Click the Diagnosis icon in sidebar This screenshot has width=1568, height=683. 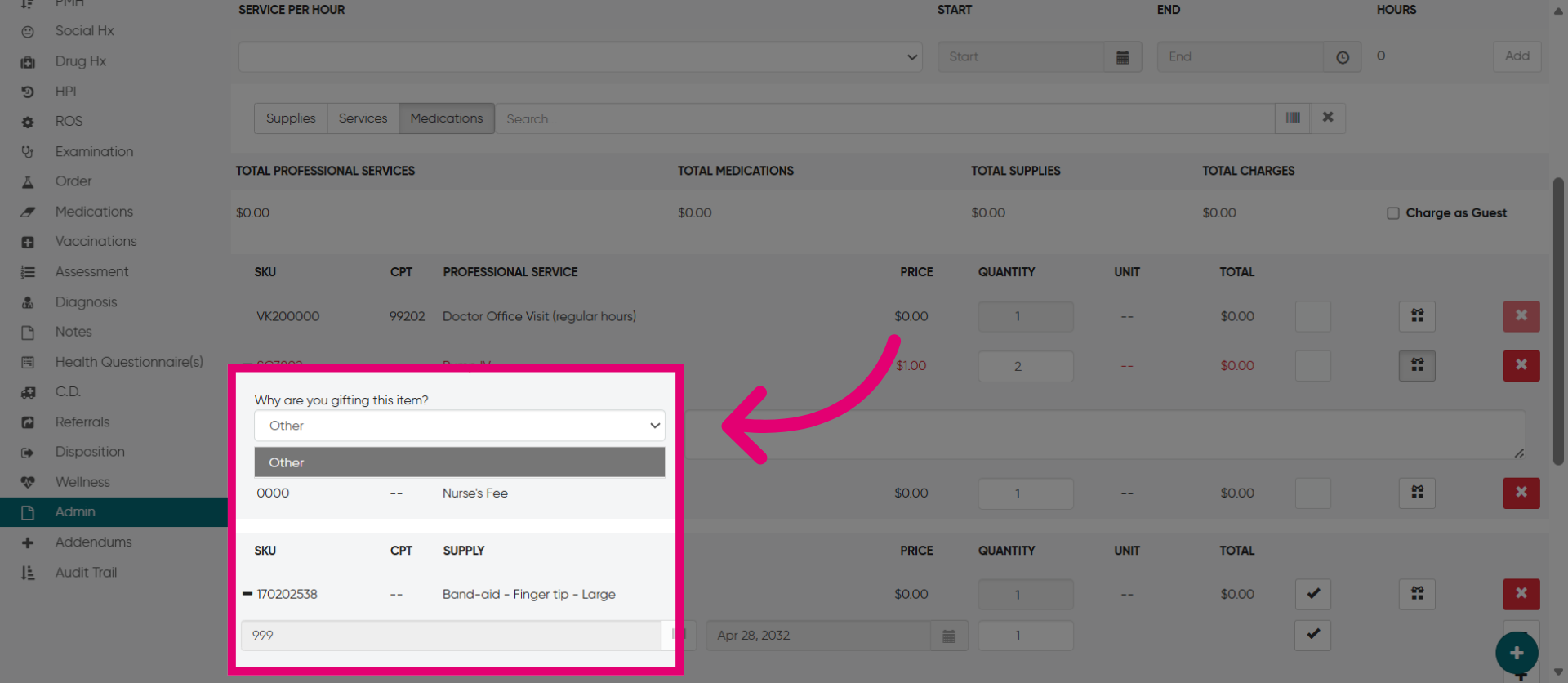pos(28,302)
